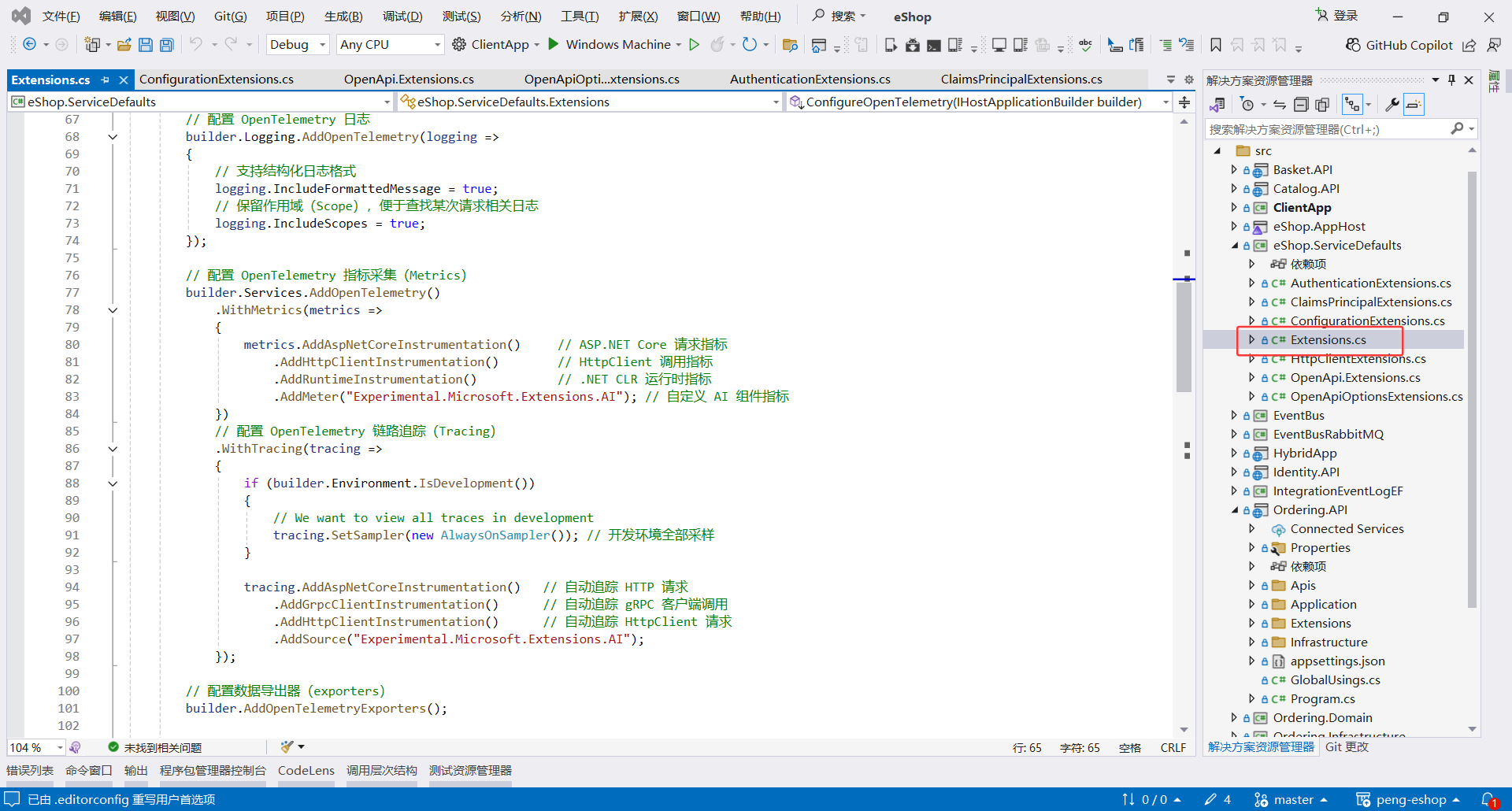Screen dimensions: 1512x811
Task: Click the Save All icon
Action: (x=167, y=45)
